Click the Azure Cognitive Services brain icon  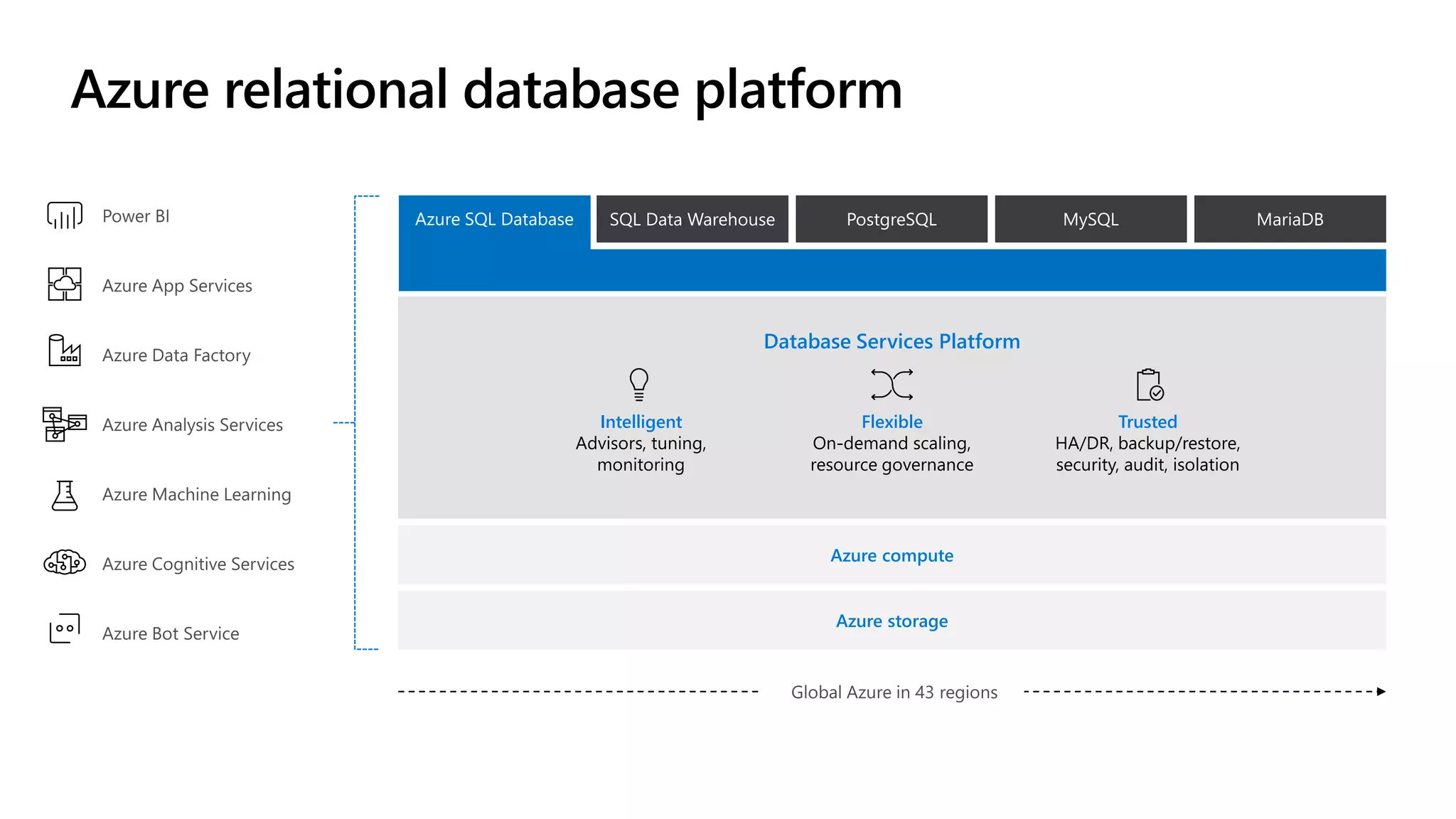pos(65,562)
